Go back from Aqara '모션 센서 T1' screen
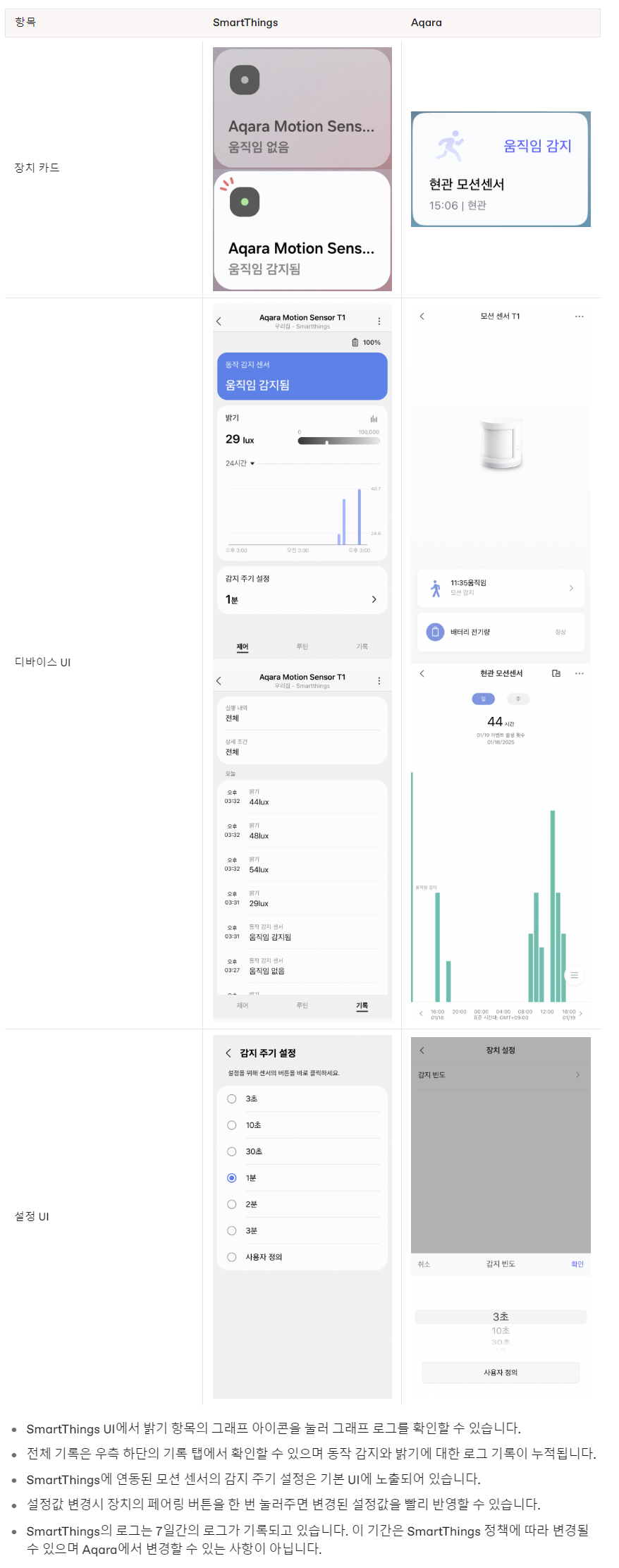619x1568 pixels. point(422,316)
